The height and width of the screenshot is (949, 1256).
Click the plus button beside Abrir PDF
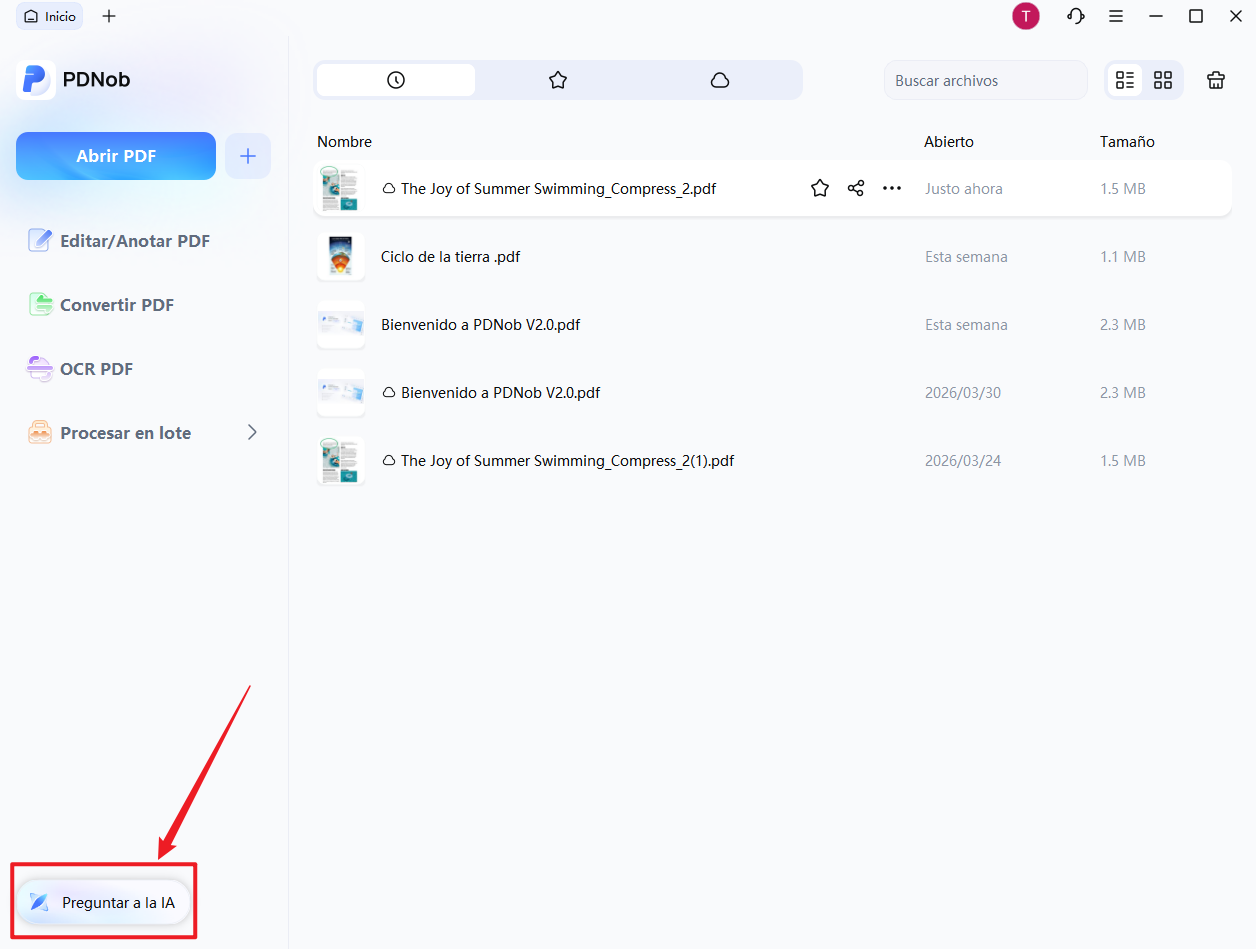click(248, 156)
